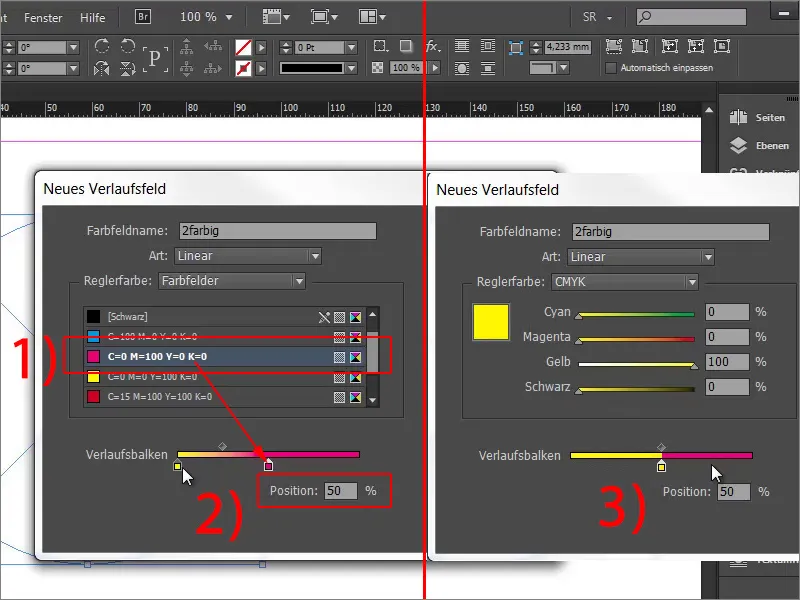Image resolution: width=800 pixels, height=600 pixels.
Task: Select the [Schwarz] swatch row
Action: [x=224, y=317]
